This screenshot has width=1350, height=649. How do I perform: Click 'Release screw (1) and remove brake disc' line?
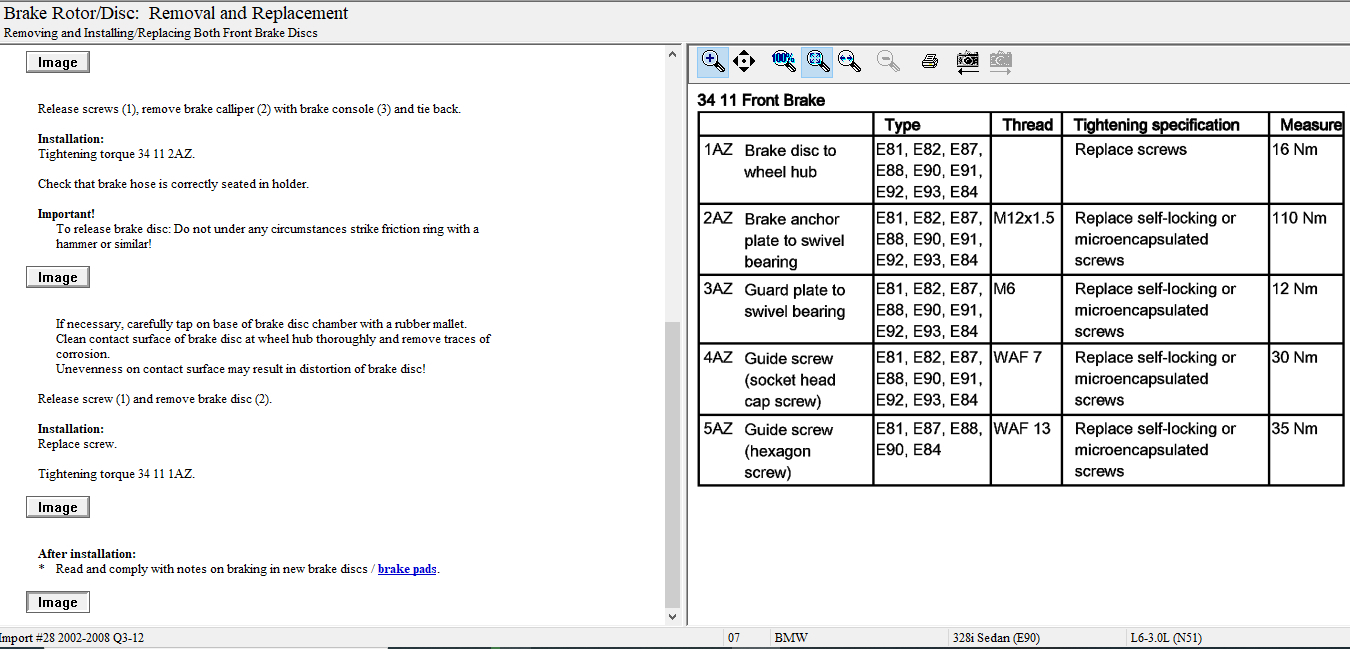point(155,399)
